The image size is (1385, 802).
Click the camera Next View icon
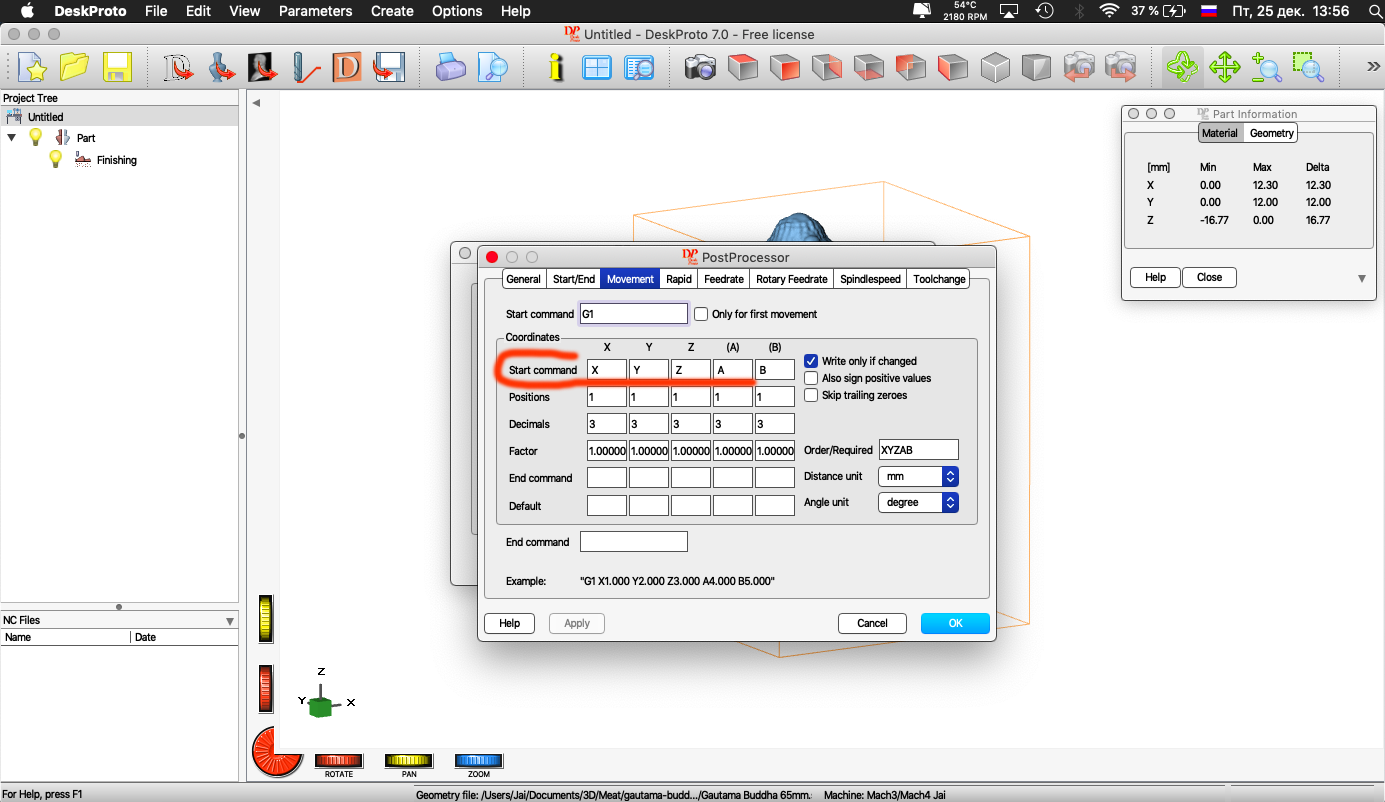(1121, 68)
